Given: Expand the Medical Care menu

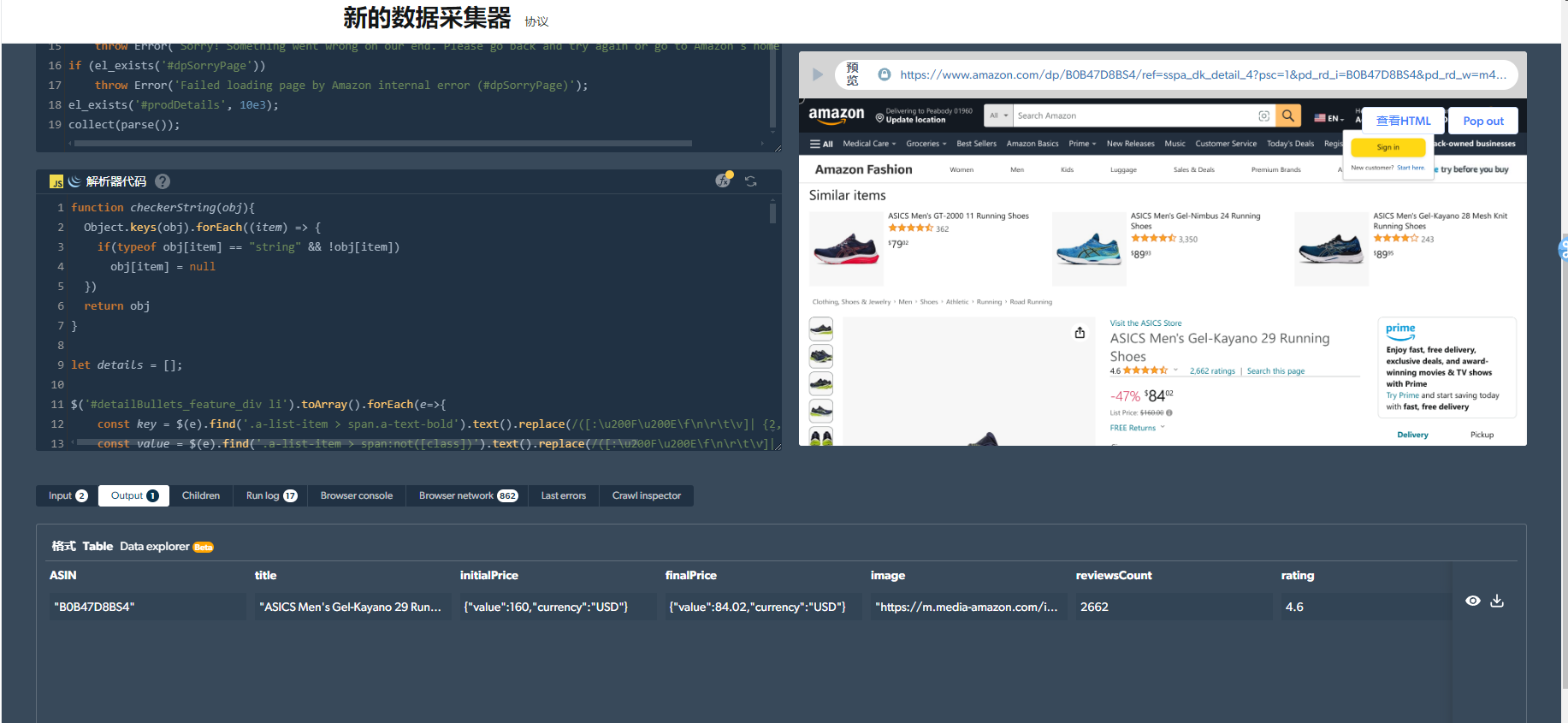Looking at the screenshot, I should point(869,144).
